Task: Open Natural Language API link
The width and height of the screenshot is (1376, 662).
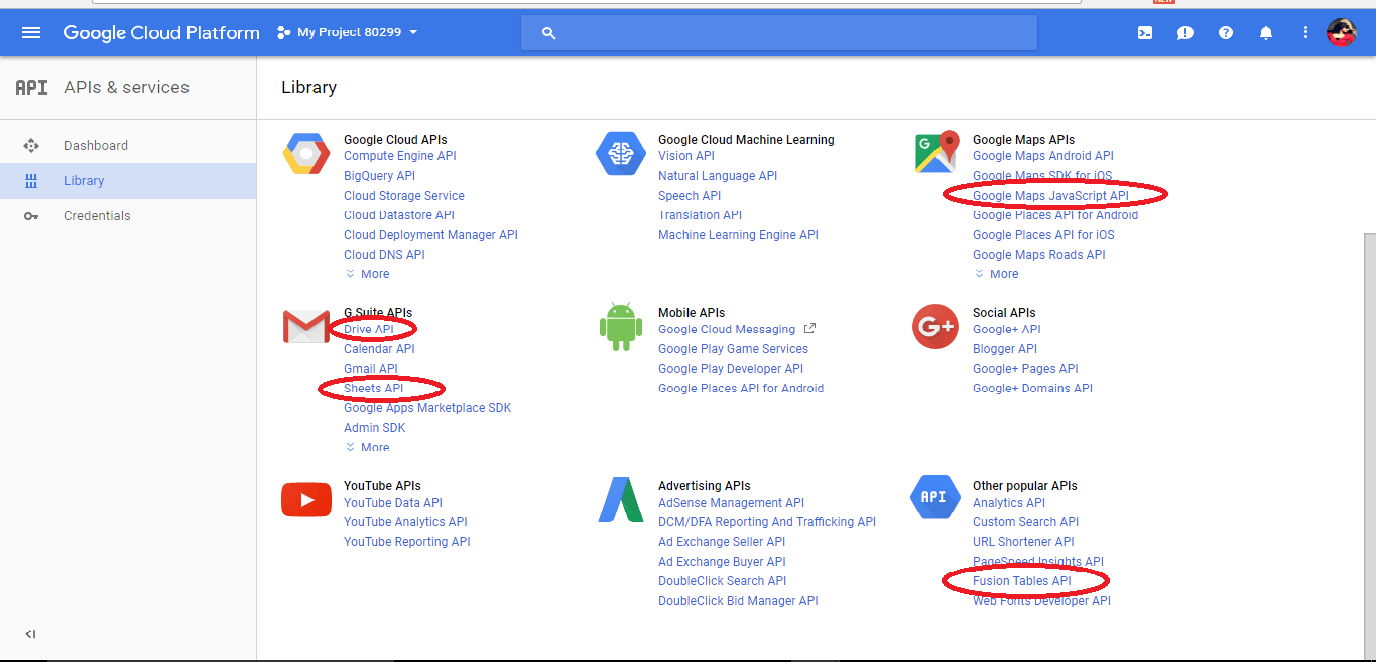Action: [717, 176]
